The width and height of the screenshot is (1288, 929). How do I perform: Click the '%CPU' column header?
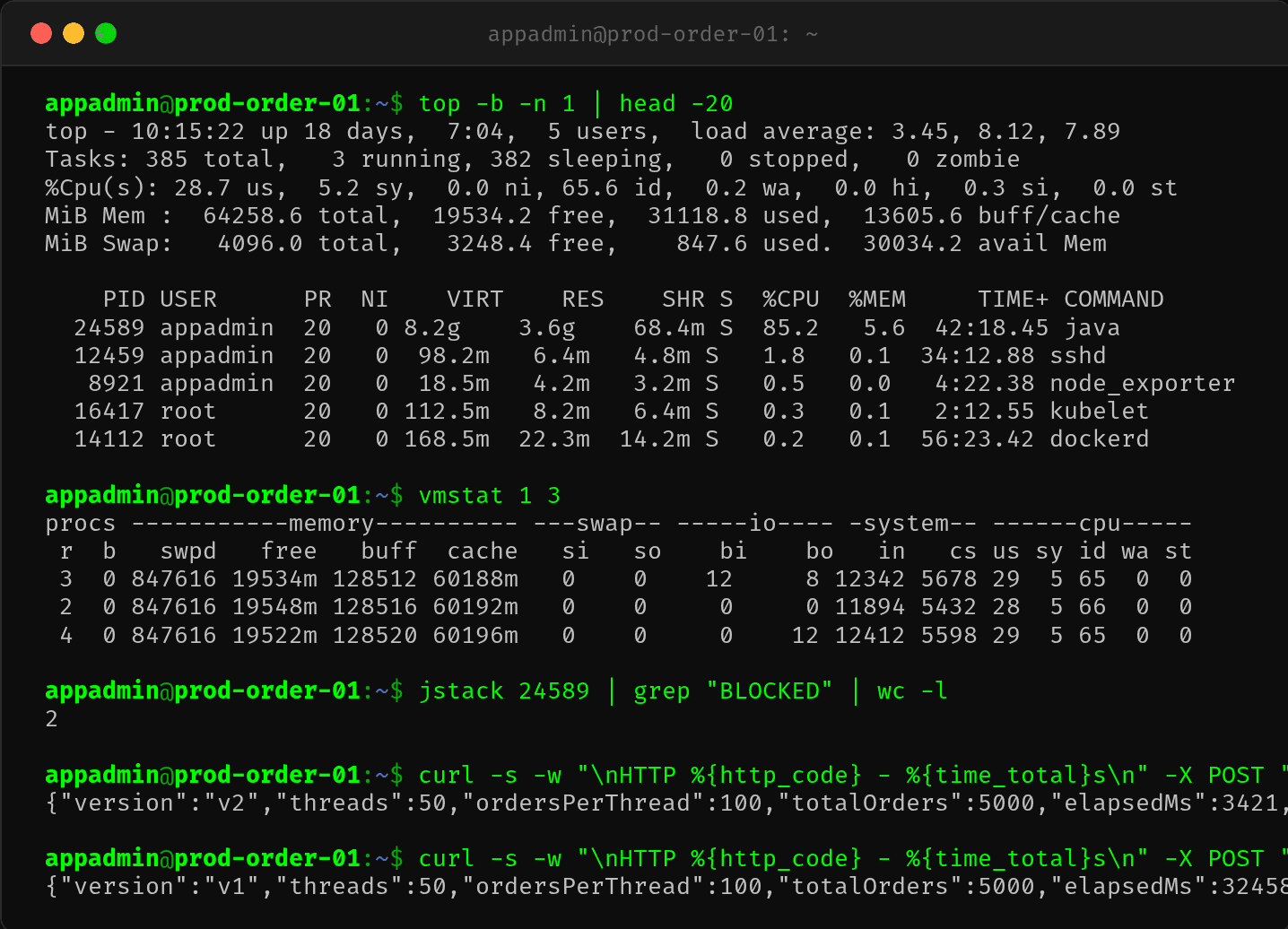pyautogui.click(x=790, y=300)
